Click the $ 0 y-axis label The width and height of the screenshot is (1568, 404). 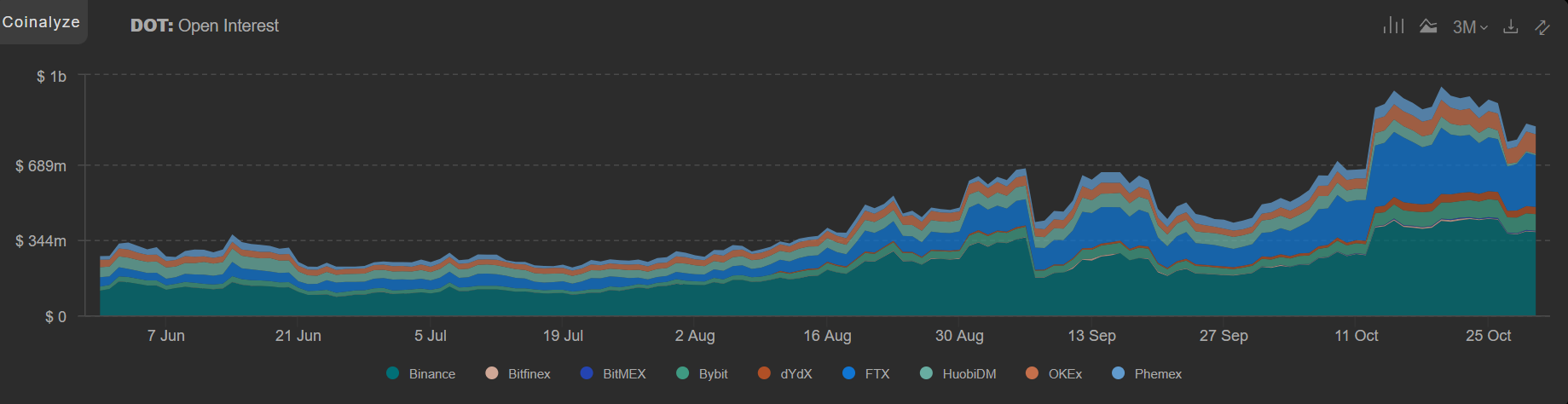(x=55, y=317)
